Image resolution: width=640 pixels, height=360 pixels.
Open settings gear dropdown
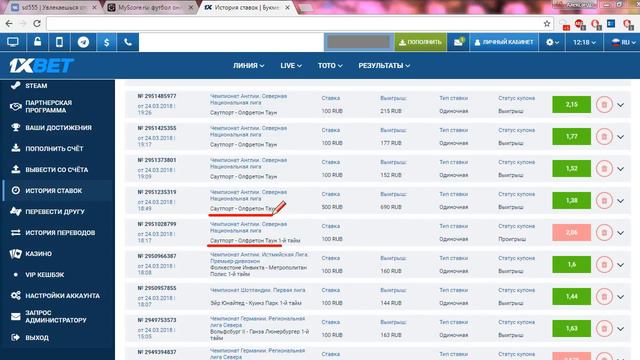(x=552, y=42)
